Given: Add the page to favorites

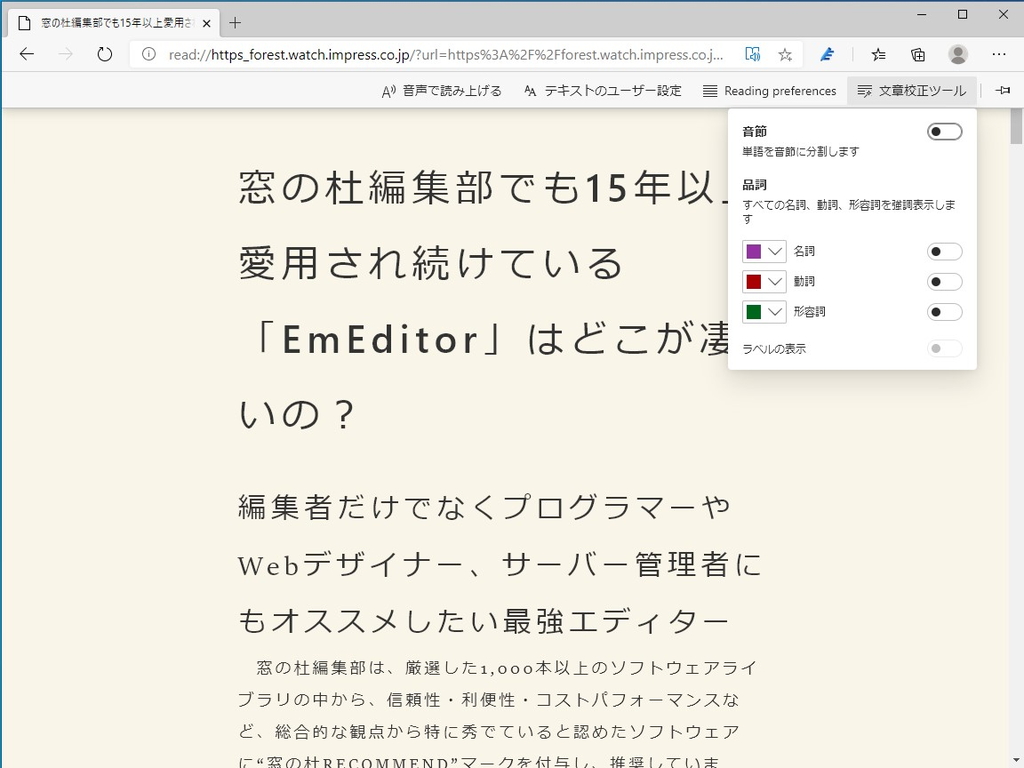Looking at the screenshot, I should pos(786,56).
